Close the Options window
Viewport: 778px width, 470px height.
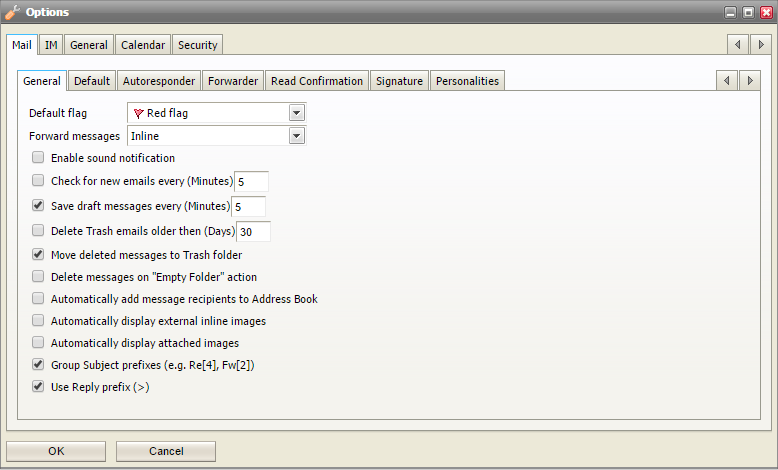click(x=767, y=12)
